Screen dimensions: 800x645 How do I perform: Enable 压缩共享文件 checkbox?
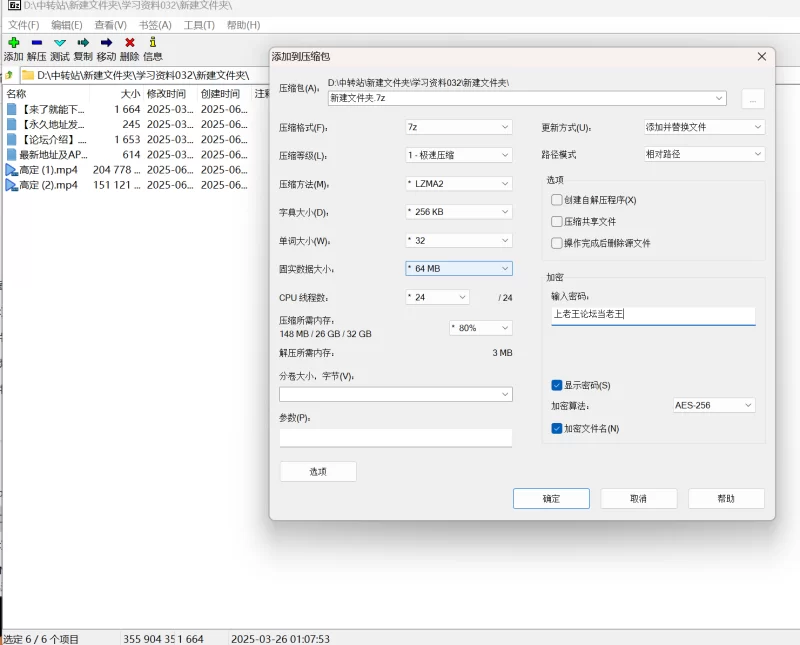pyautogui.click(x=557, y=221)
